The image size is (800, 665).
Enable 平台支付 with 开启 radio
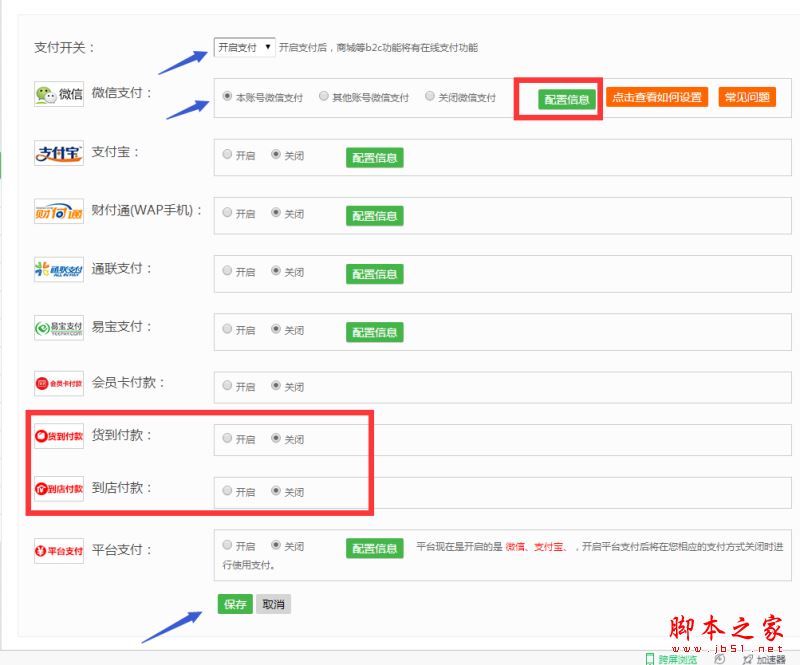(227, 545)
